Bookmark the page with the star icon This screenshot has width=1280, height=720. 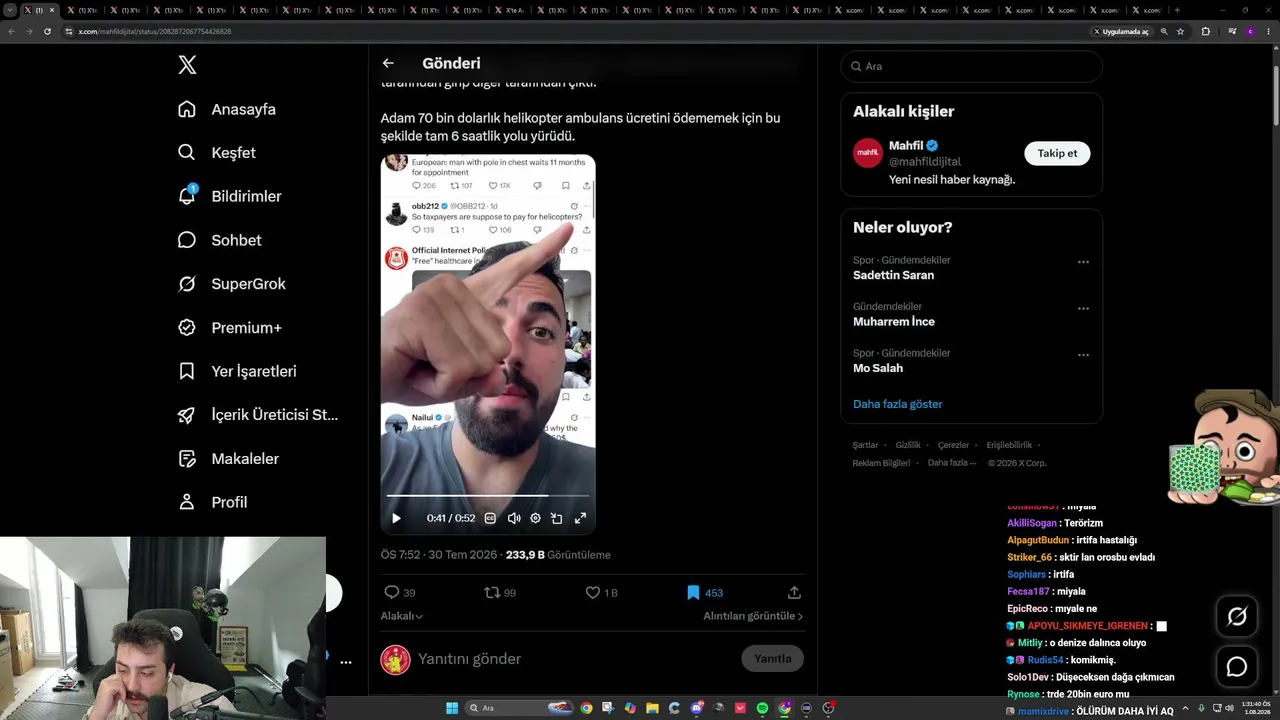1180,31
